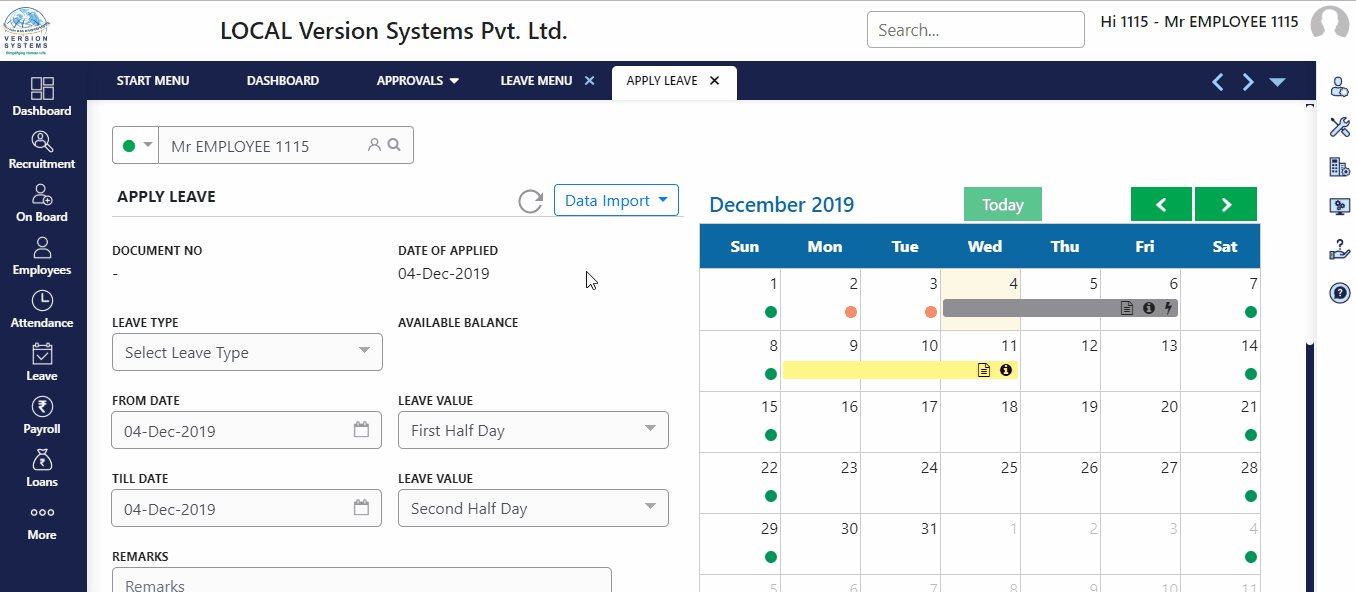
Task: Open the Select Leave Type dropdown
Action: pyautogui.click(x=247, y=352)
